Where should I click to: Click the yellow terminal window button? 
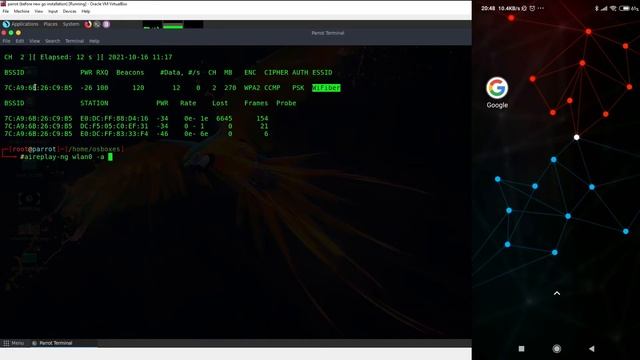click(x=18, y=33)
